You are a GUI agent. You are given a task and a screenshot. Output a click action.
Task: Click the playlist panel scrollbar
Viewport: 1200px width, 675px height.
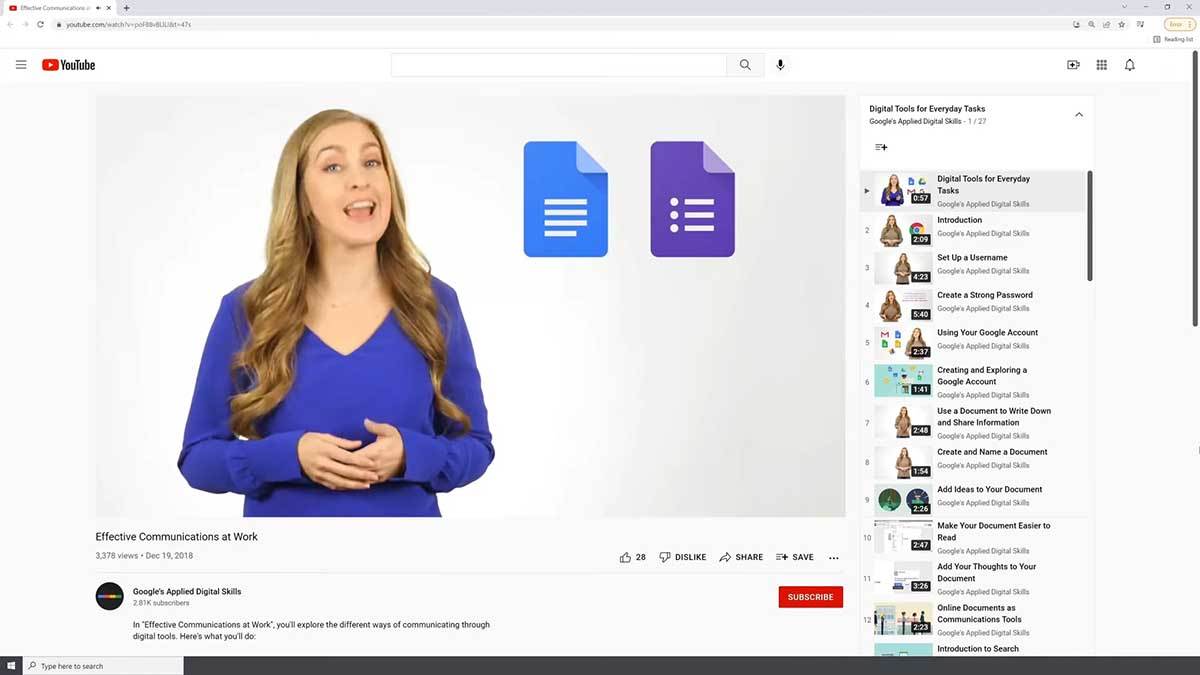tap(1089, 230)
